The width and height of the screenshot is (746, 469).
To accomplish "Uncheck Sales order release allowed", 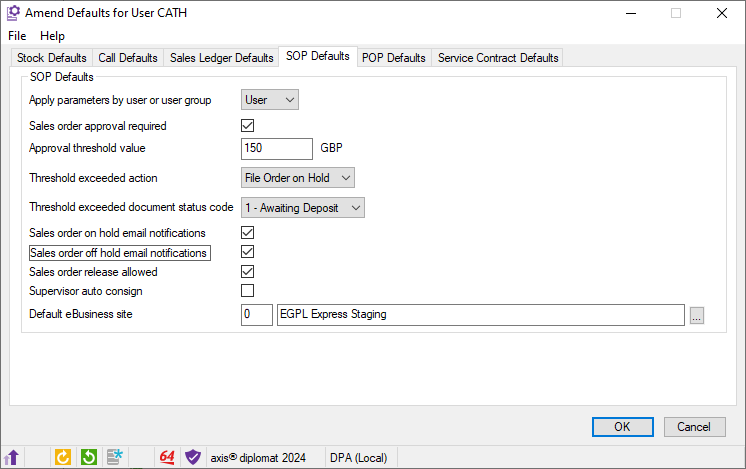I will [248, 271].
